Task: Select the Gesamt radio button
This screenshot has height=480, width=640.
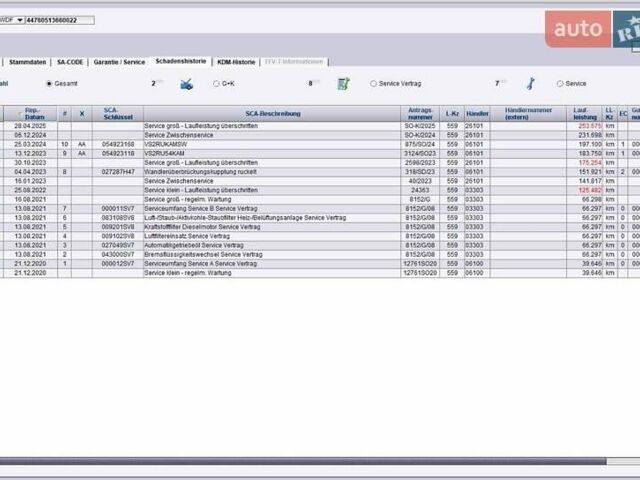Action: [x=50, y=84]
